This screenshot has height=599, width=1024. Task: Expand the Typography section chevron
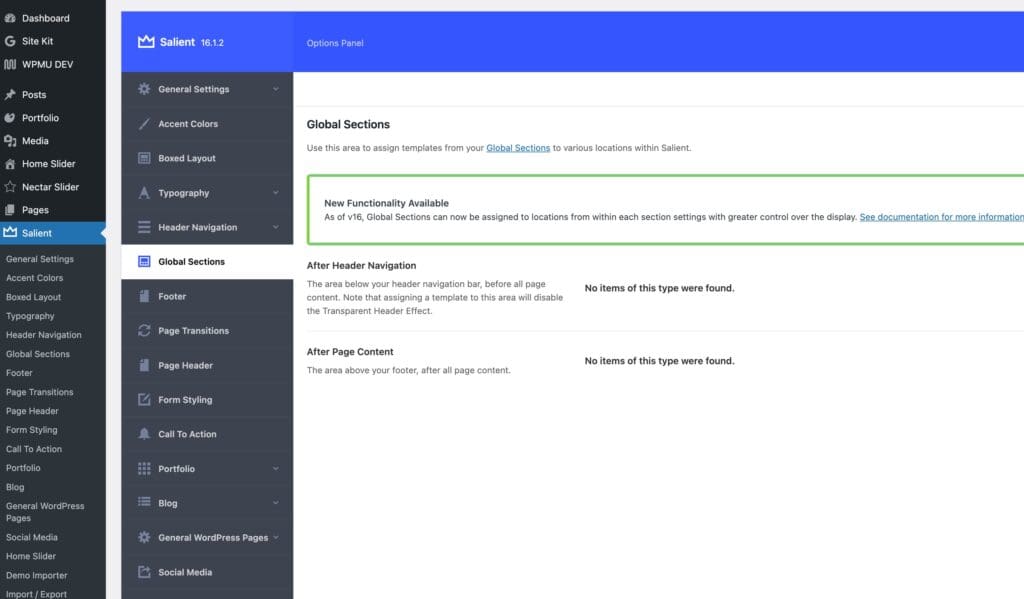pyautogui.click(x=276, y=193)
